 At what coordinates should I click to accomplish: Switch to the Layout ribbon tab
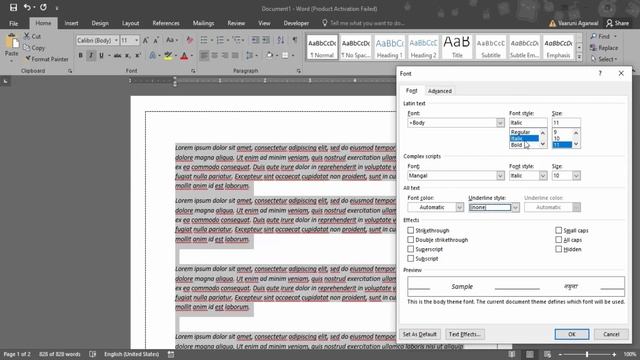coord(131,23)
